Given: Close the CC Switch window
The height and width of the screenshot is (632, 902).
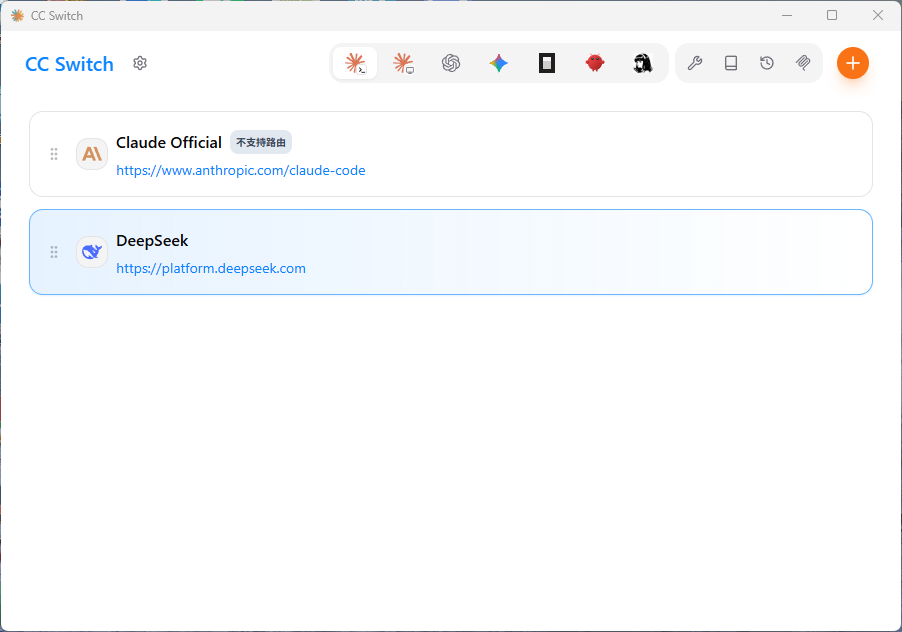Looking at the screenshot, I should point(877,16).
